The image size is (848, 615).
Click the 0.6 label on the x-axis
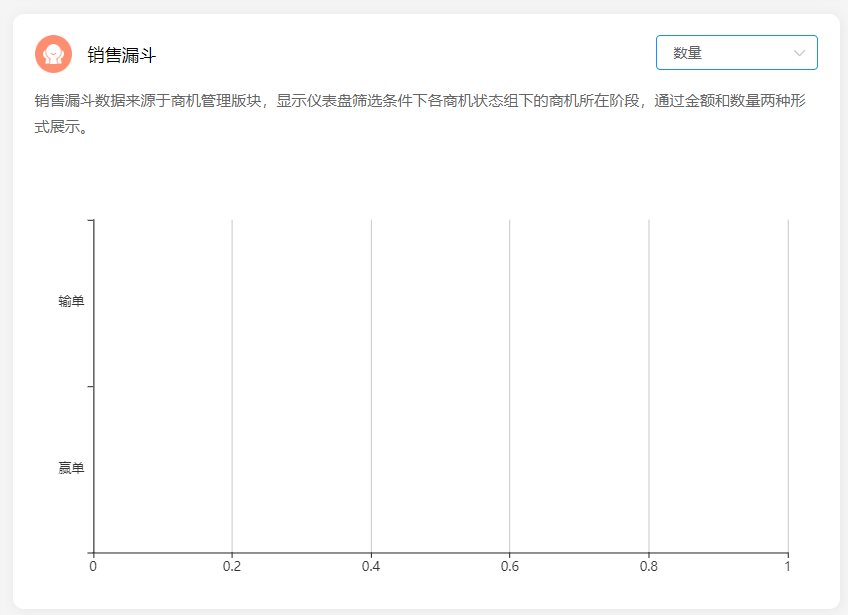tap(510, 567)
